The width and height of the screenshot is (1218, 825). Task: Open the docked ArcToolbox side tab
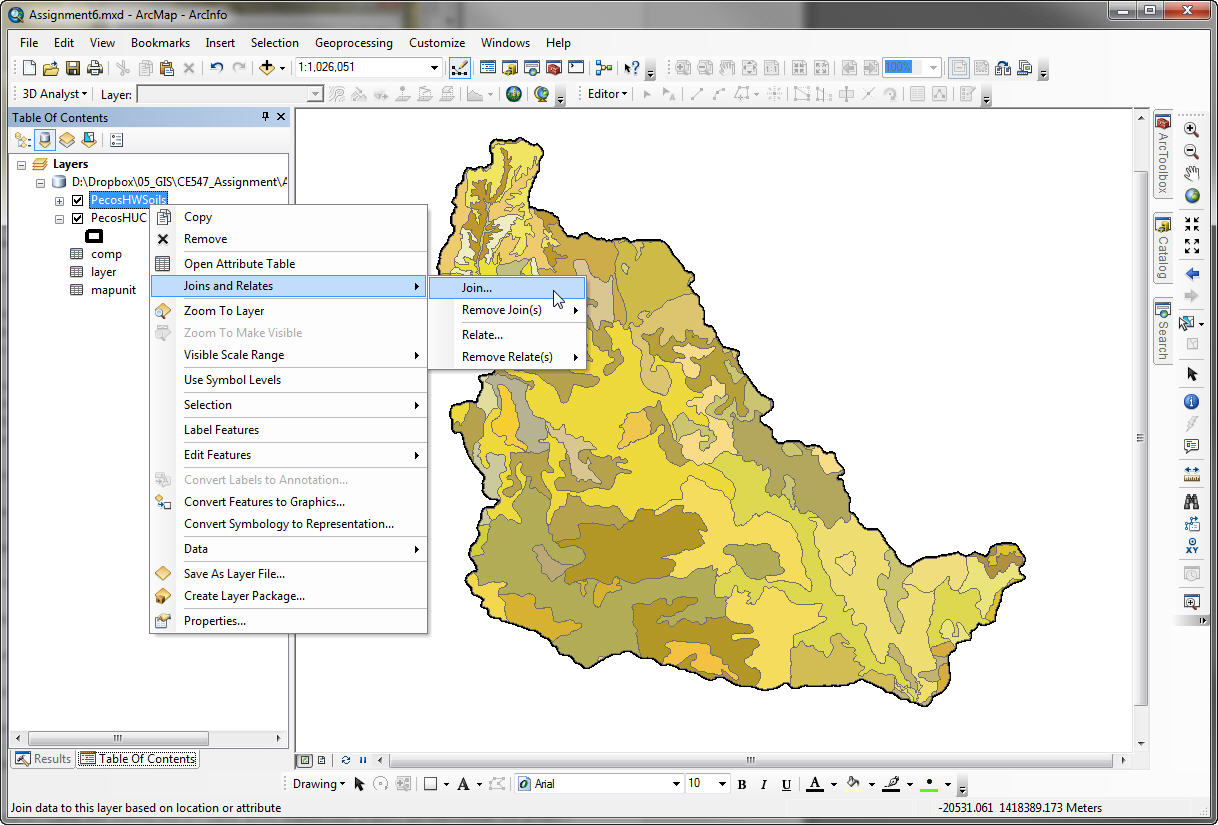pyautogui.click(x=1163, y=155)
